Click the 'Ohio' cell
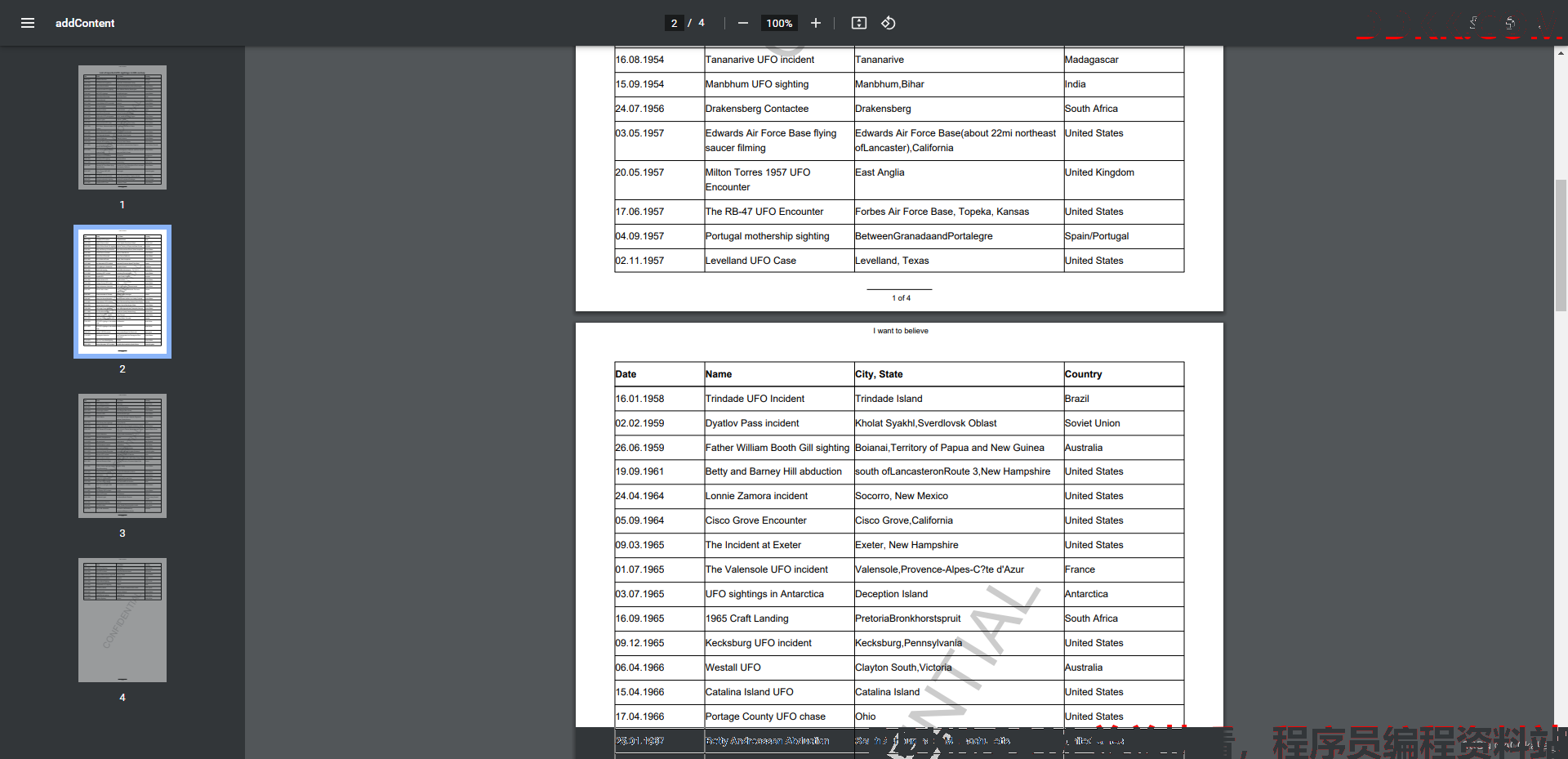Viewport: 1568px width, 759px height. click(959, 717)
